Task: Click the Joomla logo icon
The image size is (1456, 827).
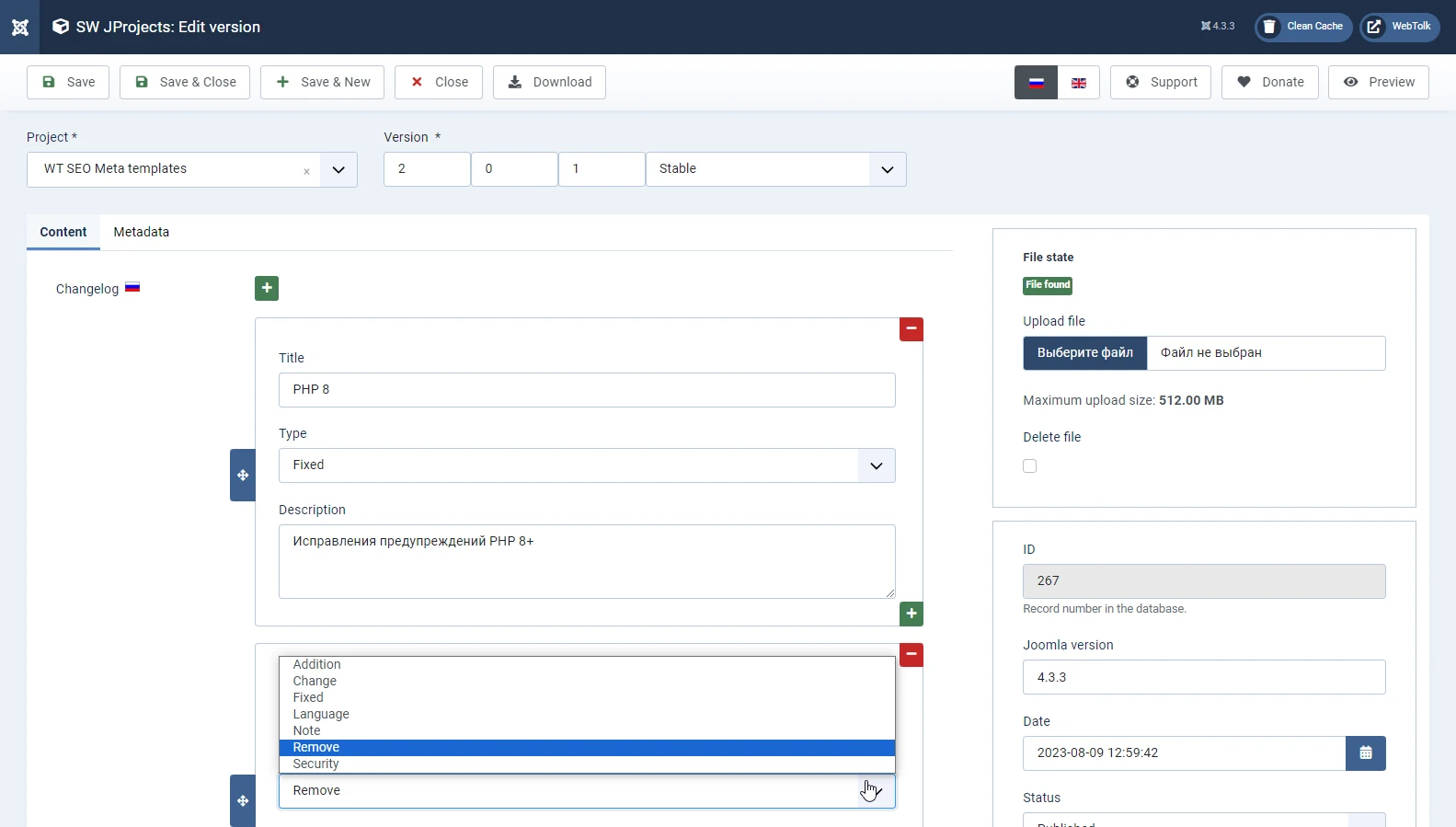Action: click(x=19, y=27)
